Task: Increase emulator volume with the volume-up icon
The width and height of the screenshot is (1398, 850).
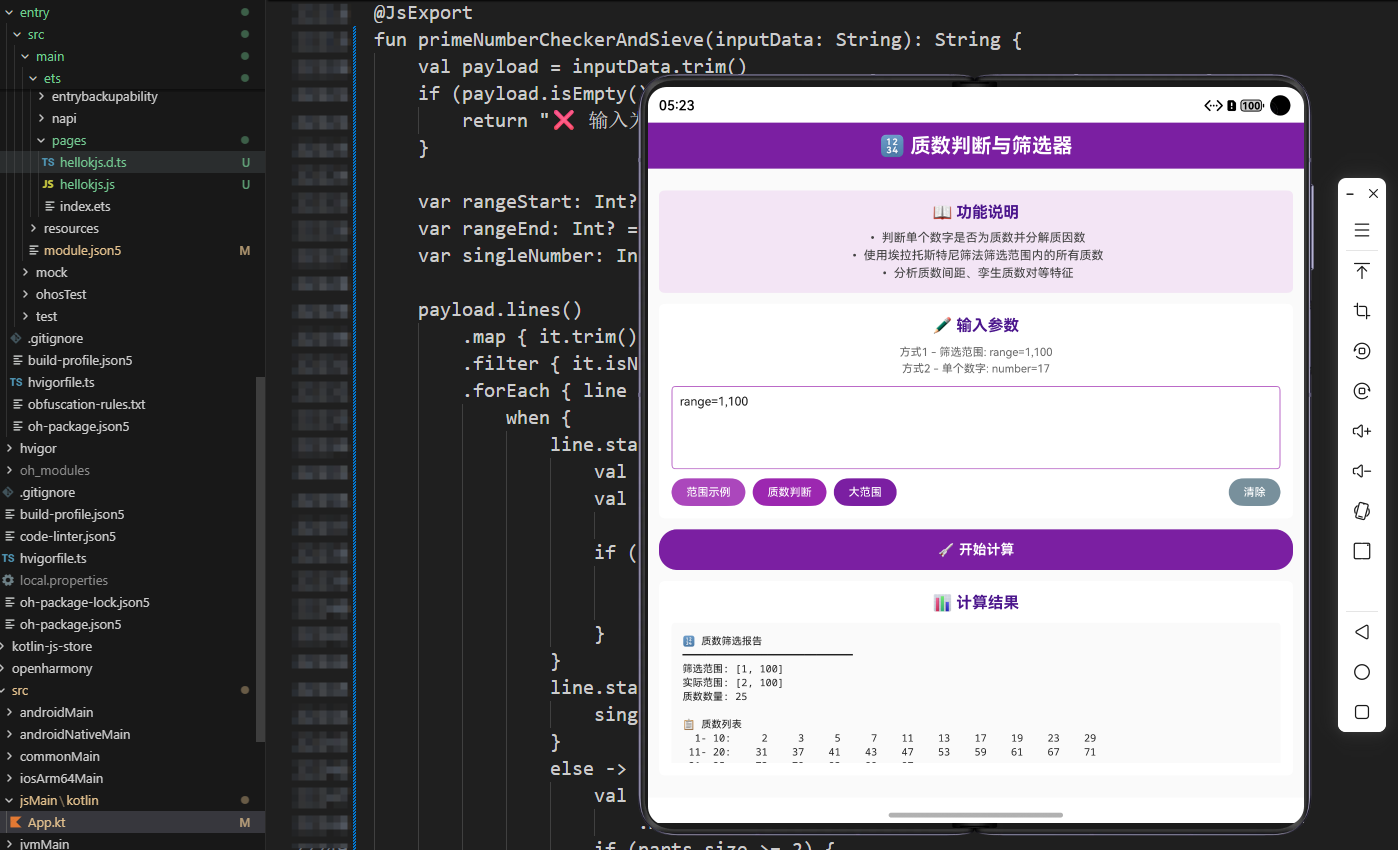Action: [1361, 430]
